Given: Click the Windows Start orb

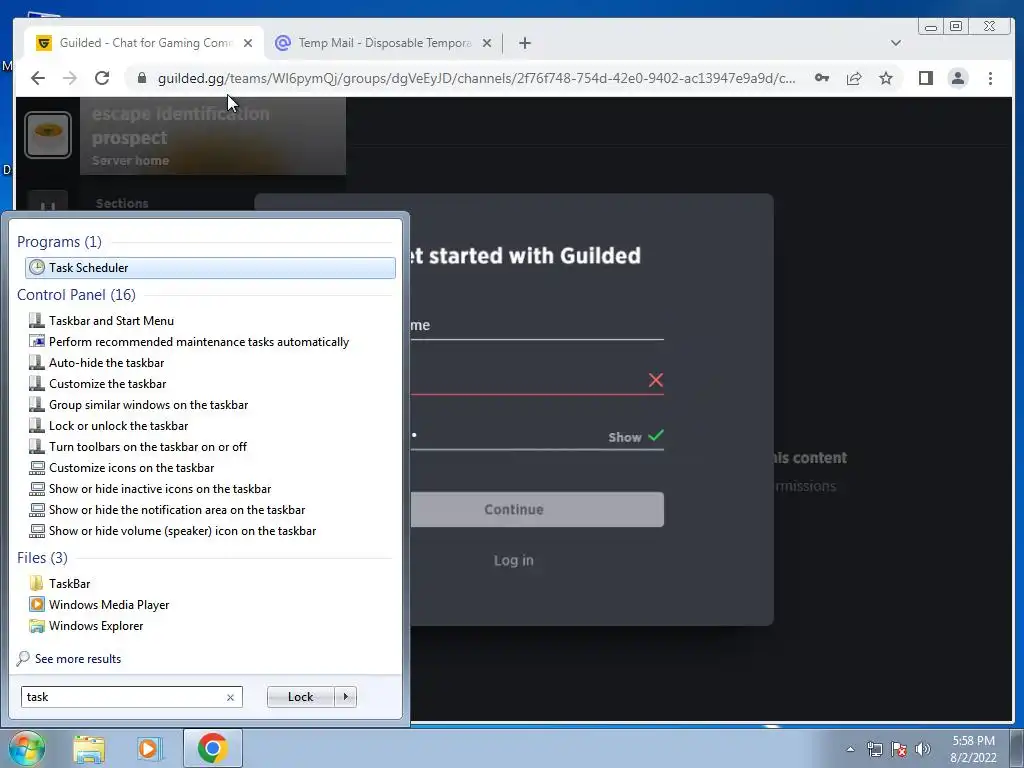Looking at the screenshot, I should coord(26,748).
